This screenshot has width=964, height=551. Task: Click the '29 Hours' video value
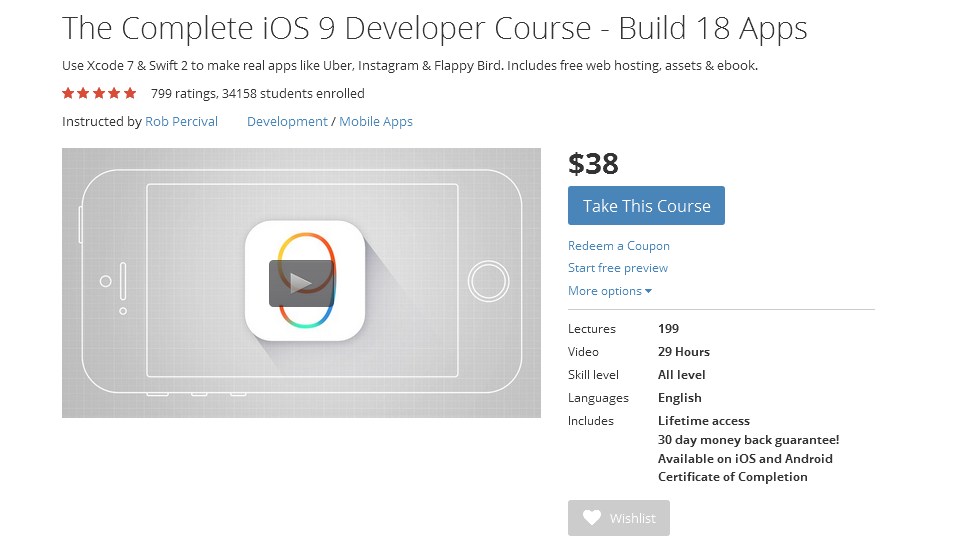pyautogui.click(x=684, y=352)
